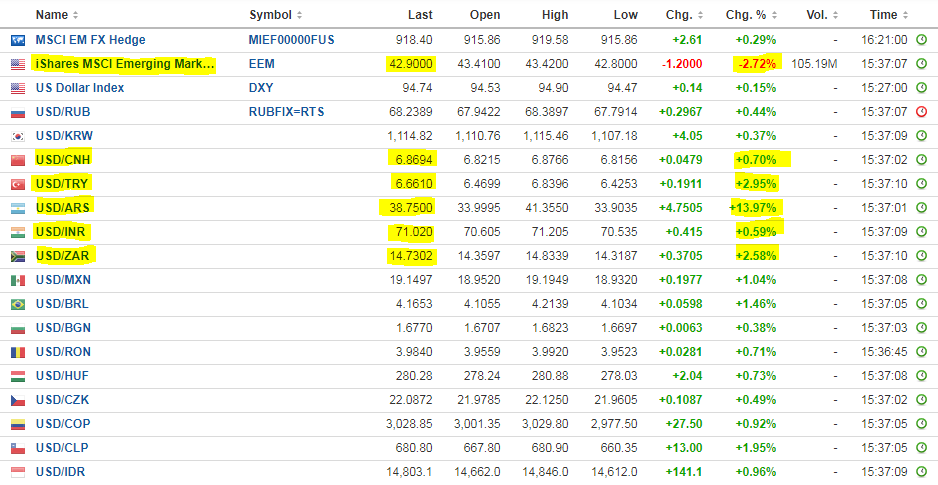Sort by the Chg. column header
The height and width of the screenshot is (485, 938).
pos(684,15)
